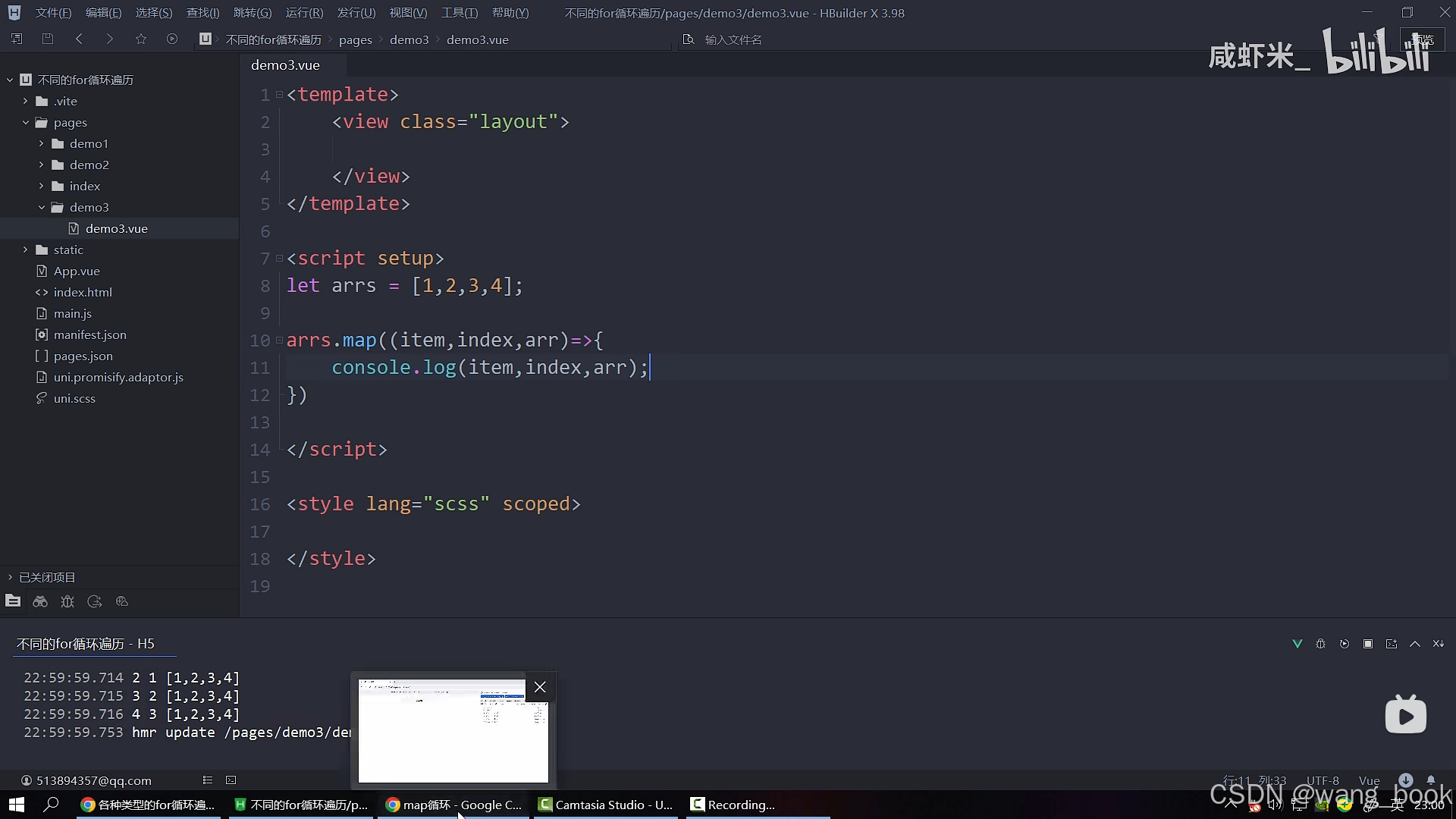
Task: Collapse the pages folder
Action: click(25, 122)
